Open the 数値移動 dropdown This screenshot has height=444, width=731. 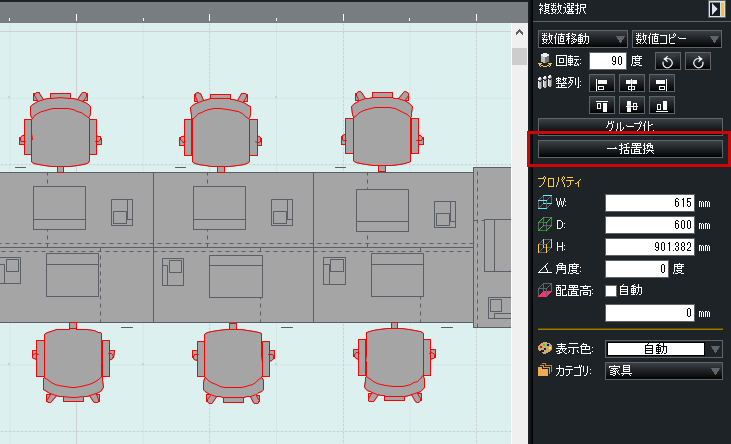(x=582, y=39)
